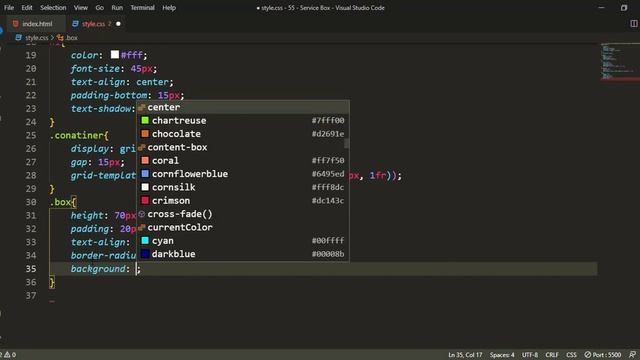Select the cyan suggestion
This screenshot has width=640, height=360.
pos(243,241)
